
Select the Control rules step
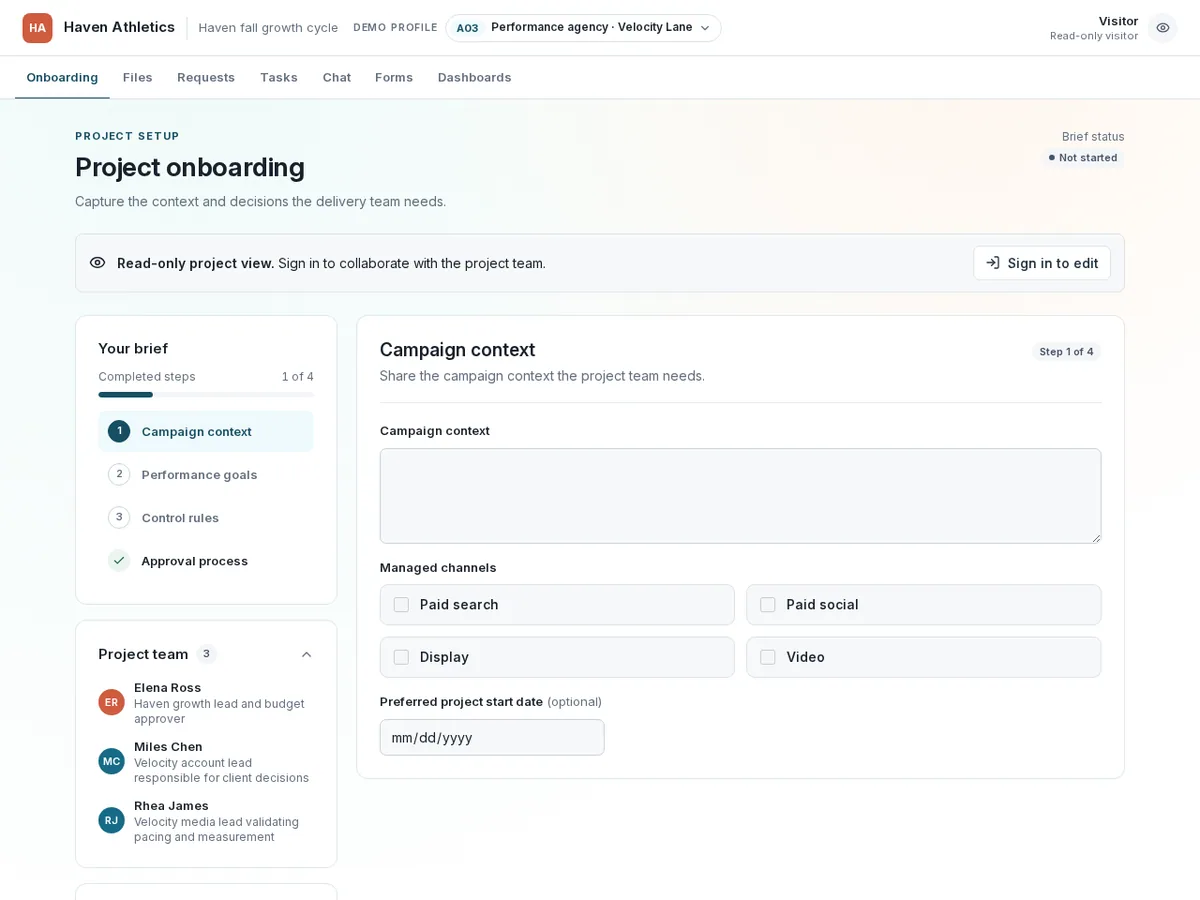coord(206,517)
